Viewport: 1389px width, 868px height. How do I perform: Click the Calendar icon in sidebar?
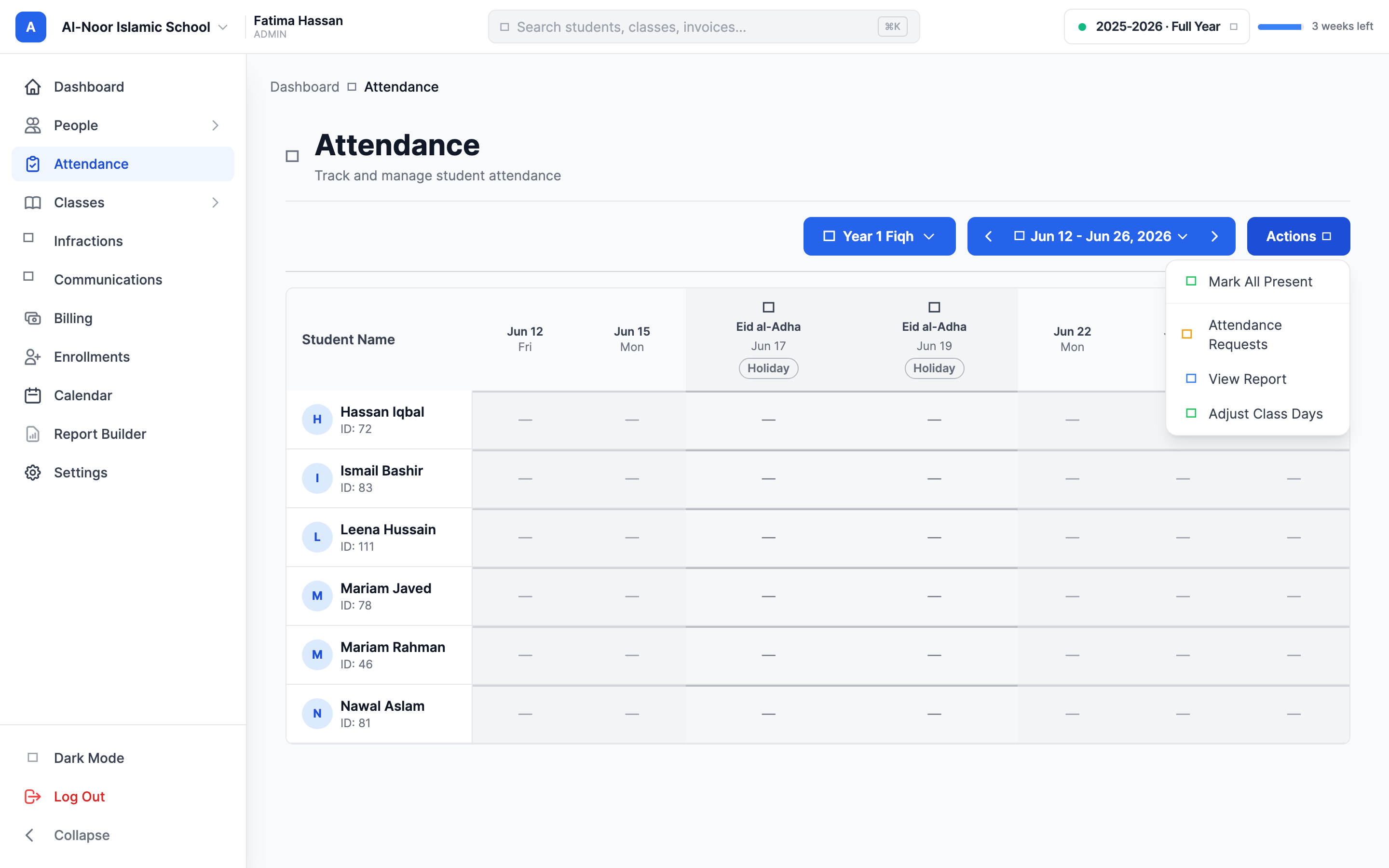[33, 395]
